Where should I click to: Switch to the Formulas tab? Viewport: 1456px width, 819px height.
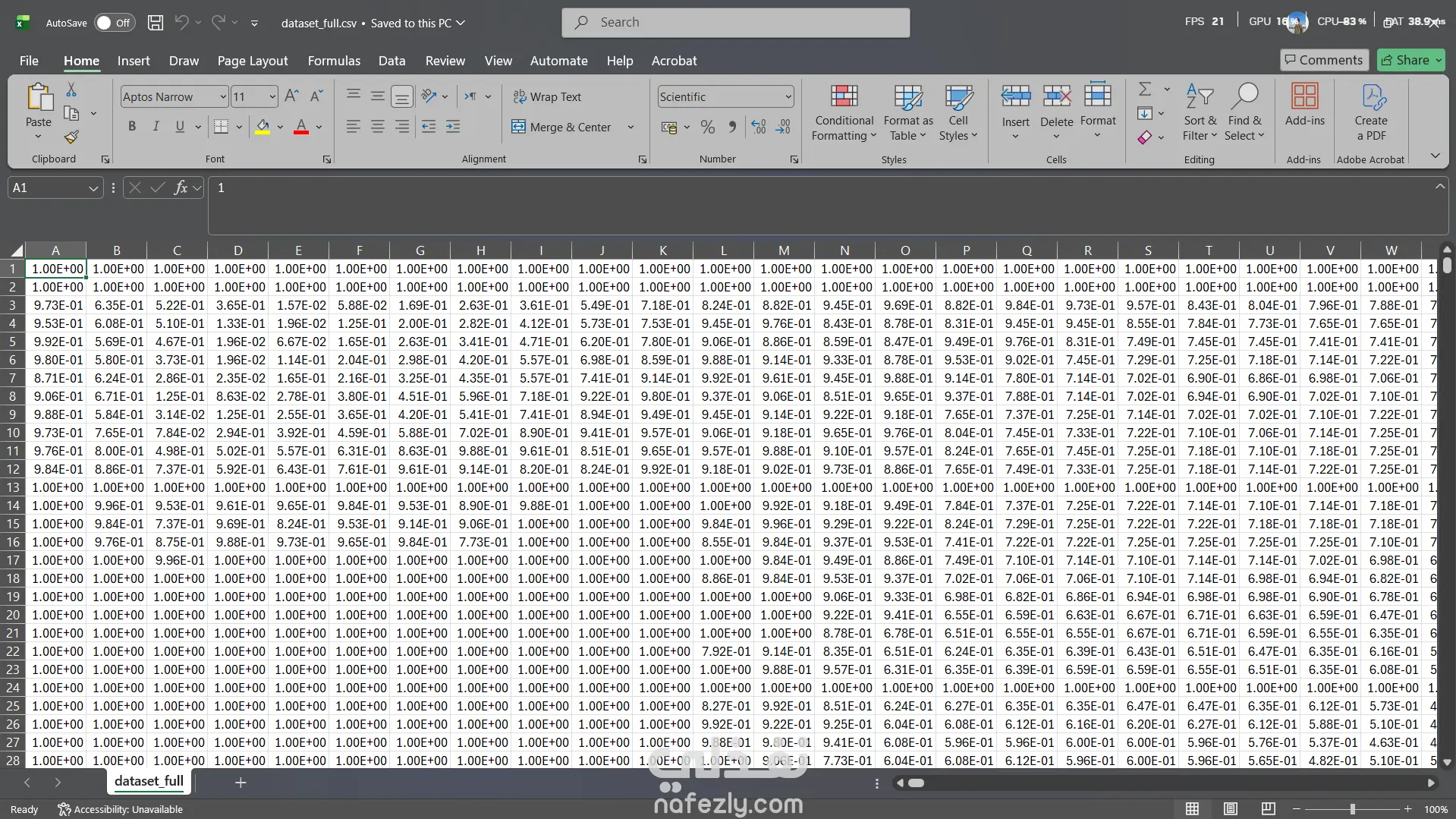[x=334, y=61]
